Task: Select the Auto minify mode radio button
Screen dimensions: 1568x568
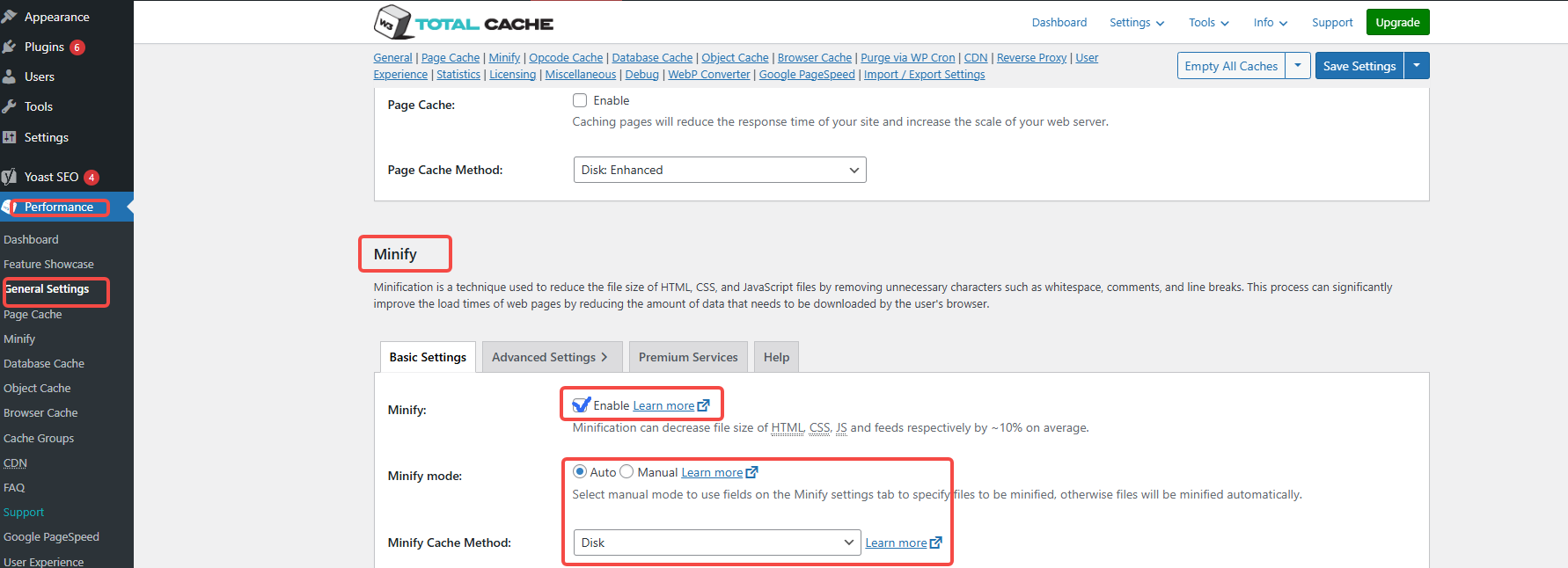Action: coord(580,472)
